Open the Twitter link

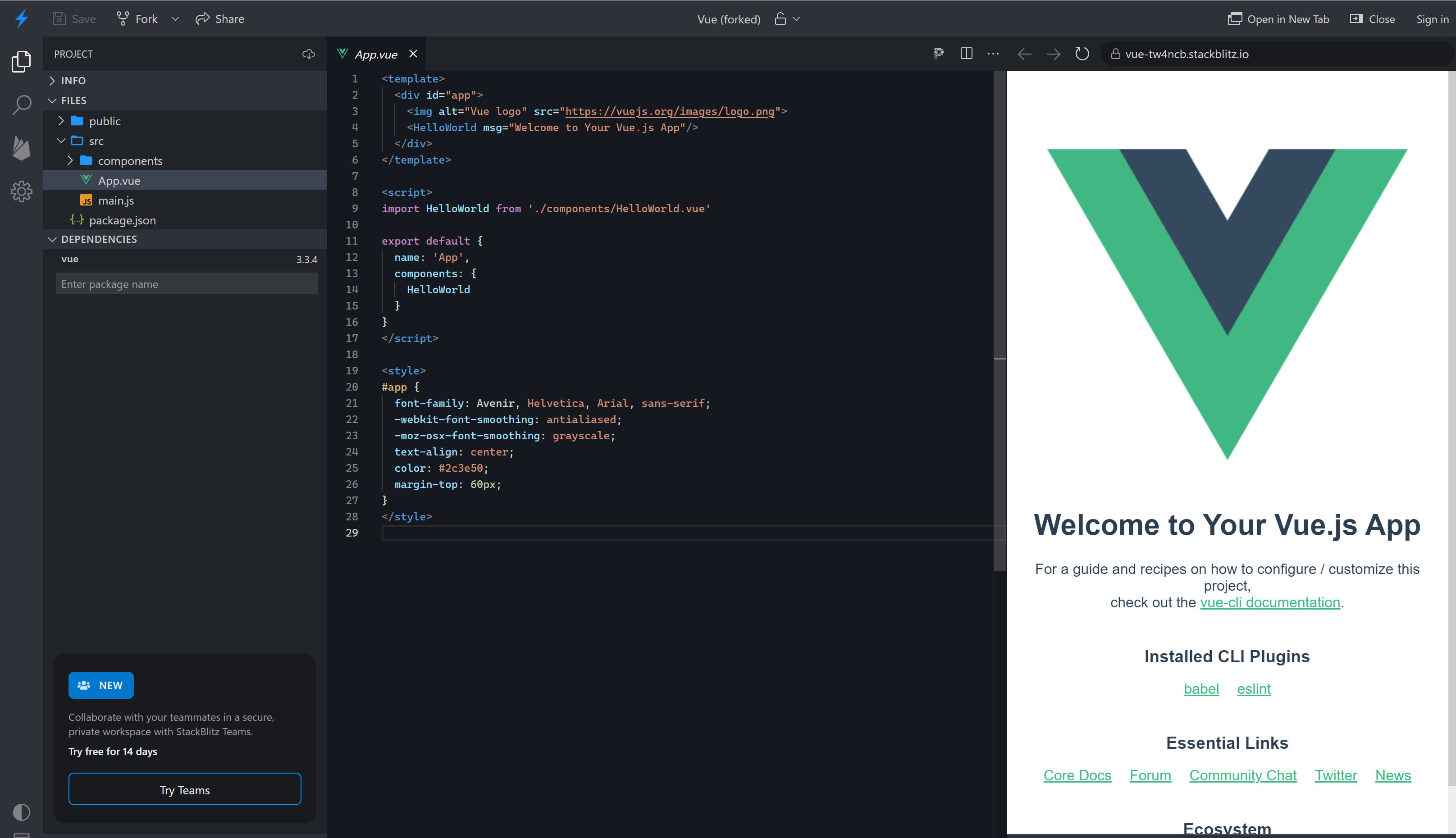1336,775
